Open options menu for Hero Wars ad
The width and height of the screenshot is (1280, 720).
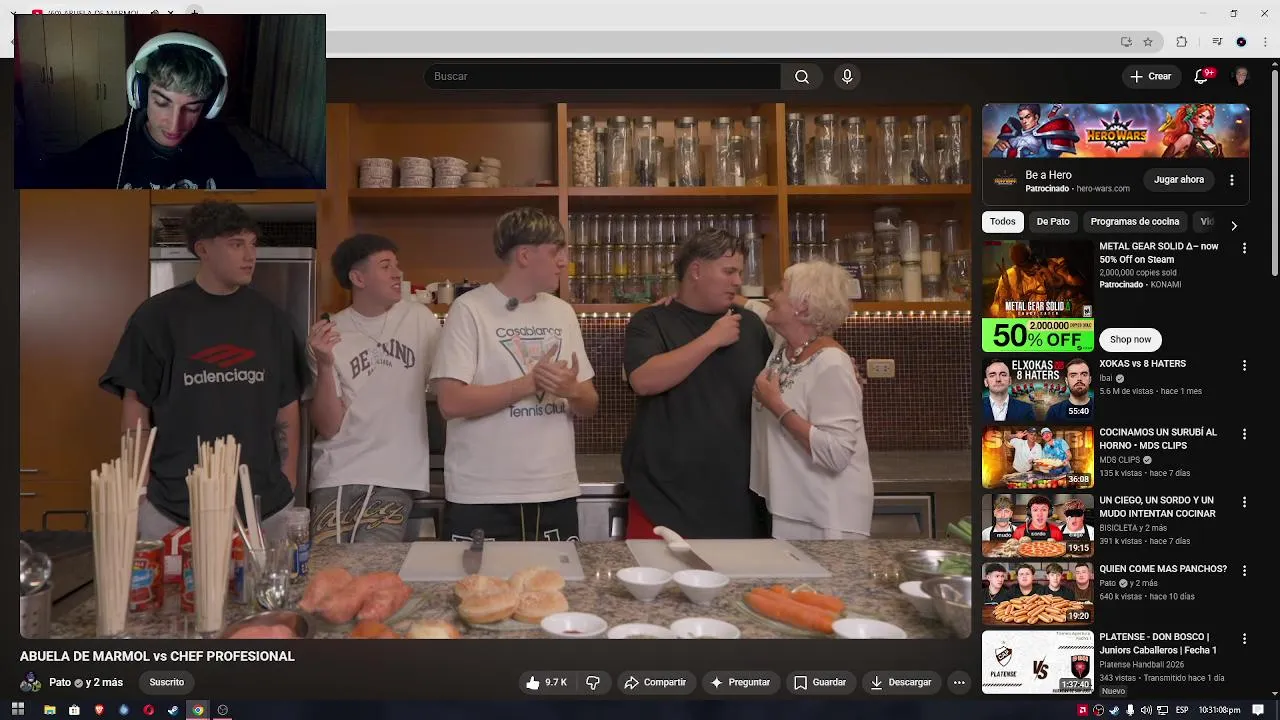click(x=1232, y=180)
